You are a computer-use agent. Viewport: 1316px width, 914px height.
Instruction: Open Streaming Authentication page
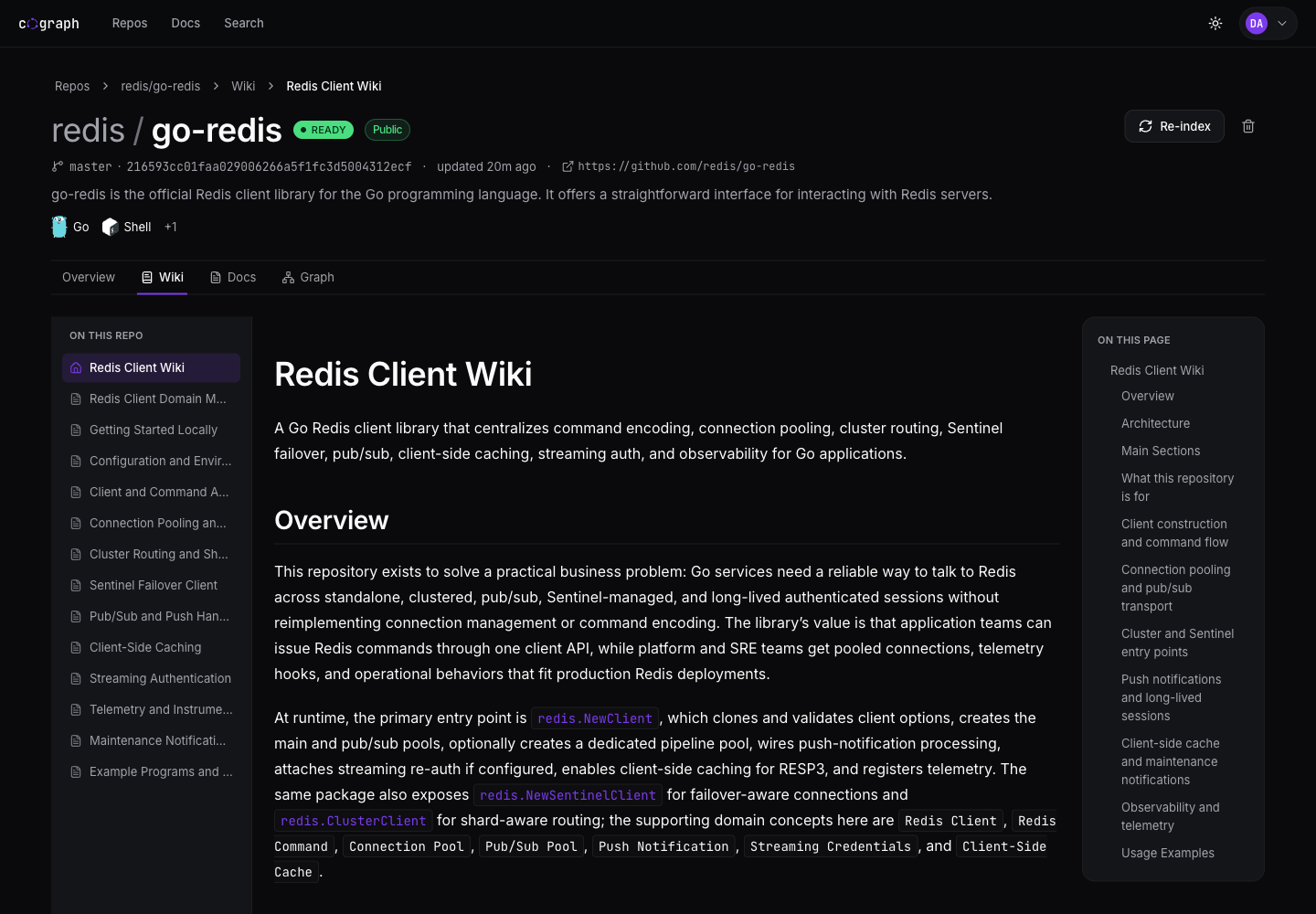click(x=152, y=678)
